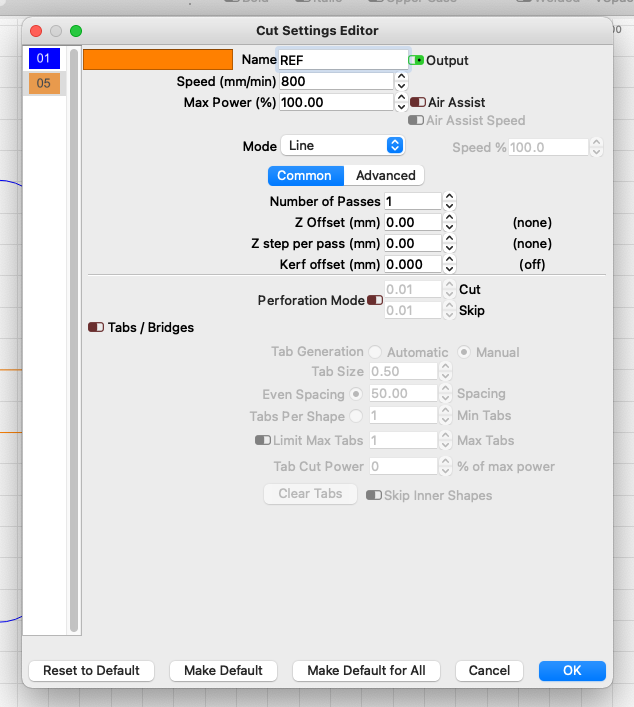Increase Max Power with its up arrow
This screenshot has height=707, width=634.
pyautogui.click(x=401, y=98)
